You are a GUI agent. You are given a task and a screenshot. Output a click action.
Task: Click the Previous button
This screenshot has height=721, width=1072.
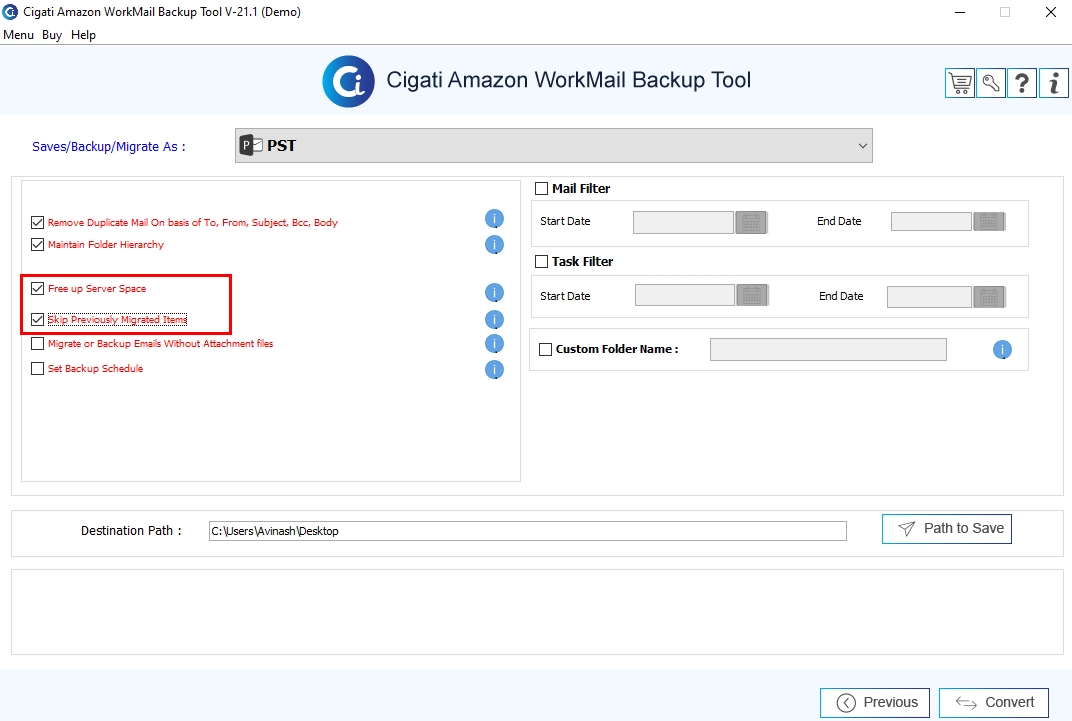tap(875, 703)
